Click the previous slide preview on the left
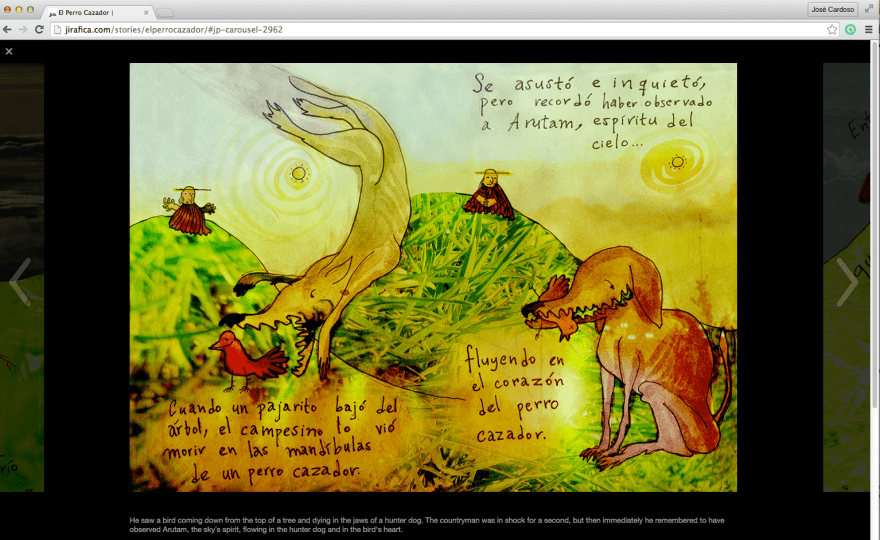 (x=22, y=200)
